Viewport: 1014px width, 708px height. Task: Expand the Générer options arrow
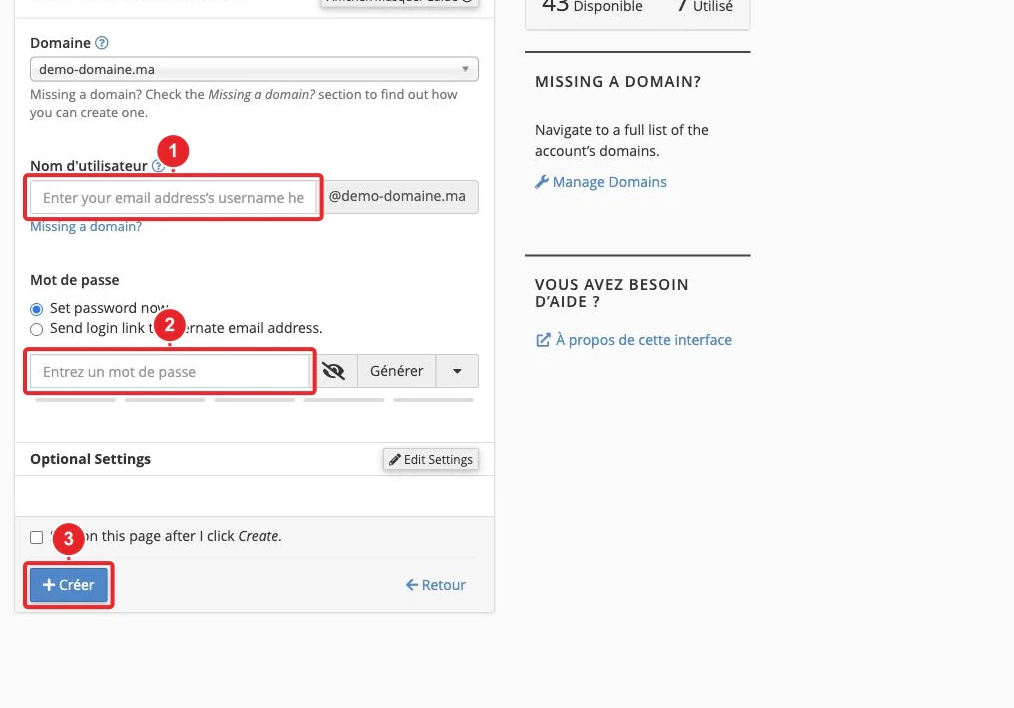coord(457,371)
